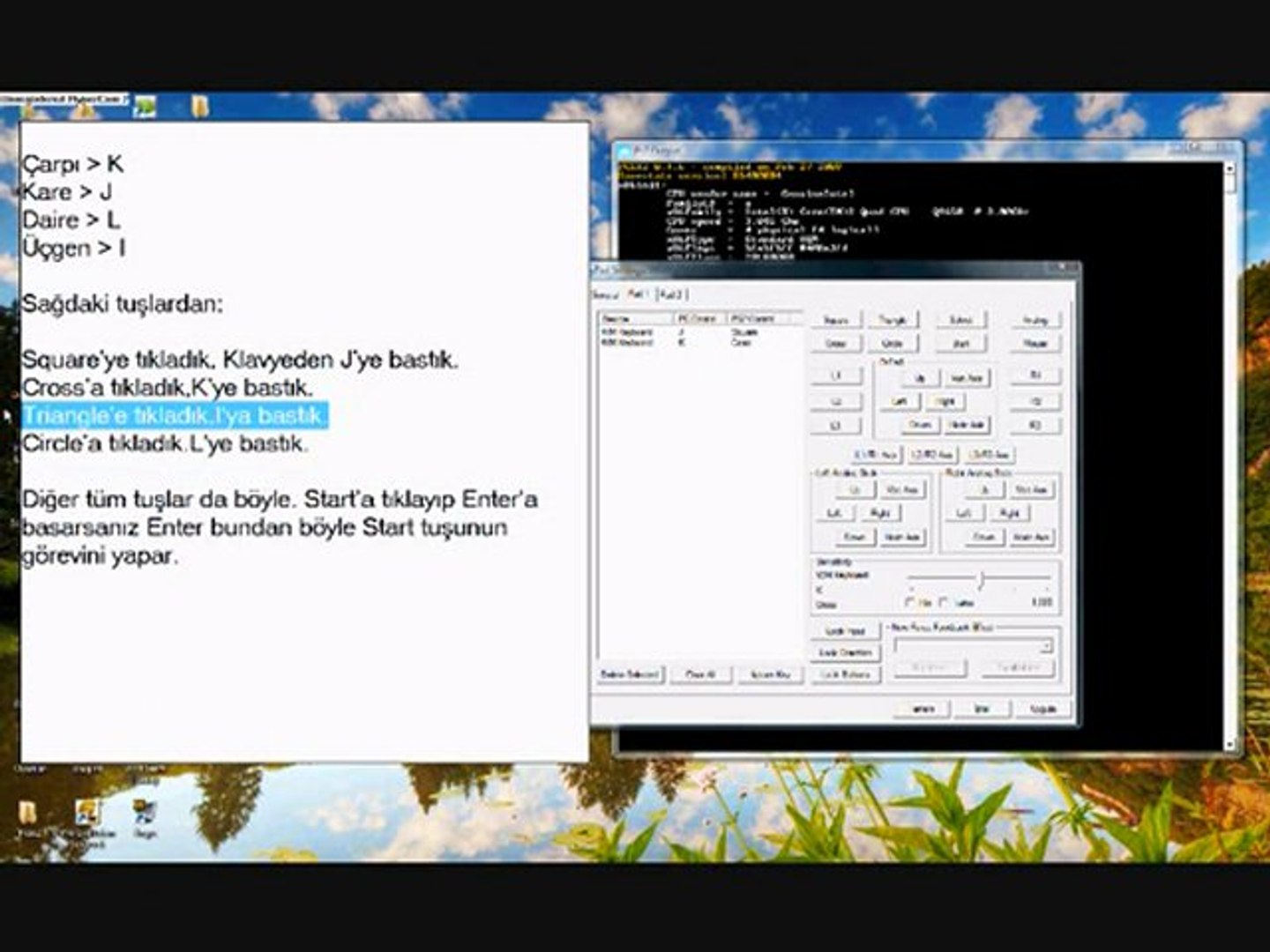This screenshot has height=952, width=1270.
Task: Open the green icon on the desktop
Action: pos(146,107)
